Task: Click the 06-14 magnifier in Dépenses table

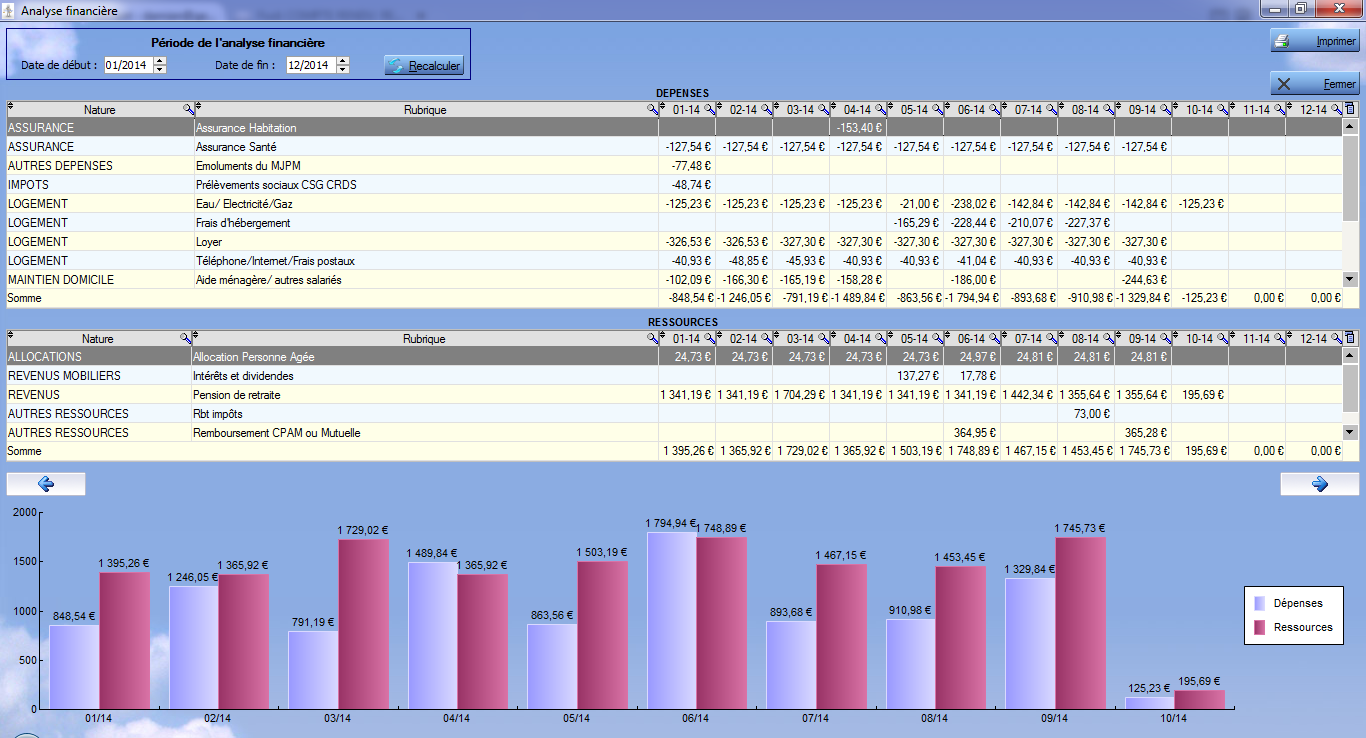Action: click(994, 109)
